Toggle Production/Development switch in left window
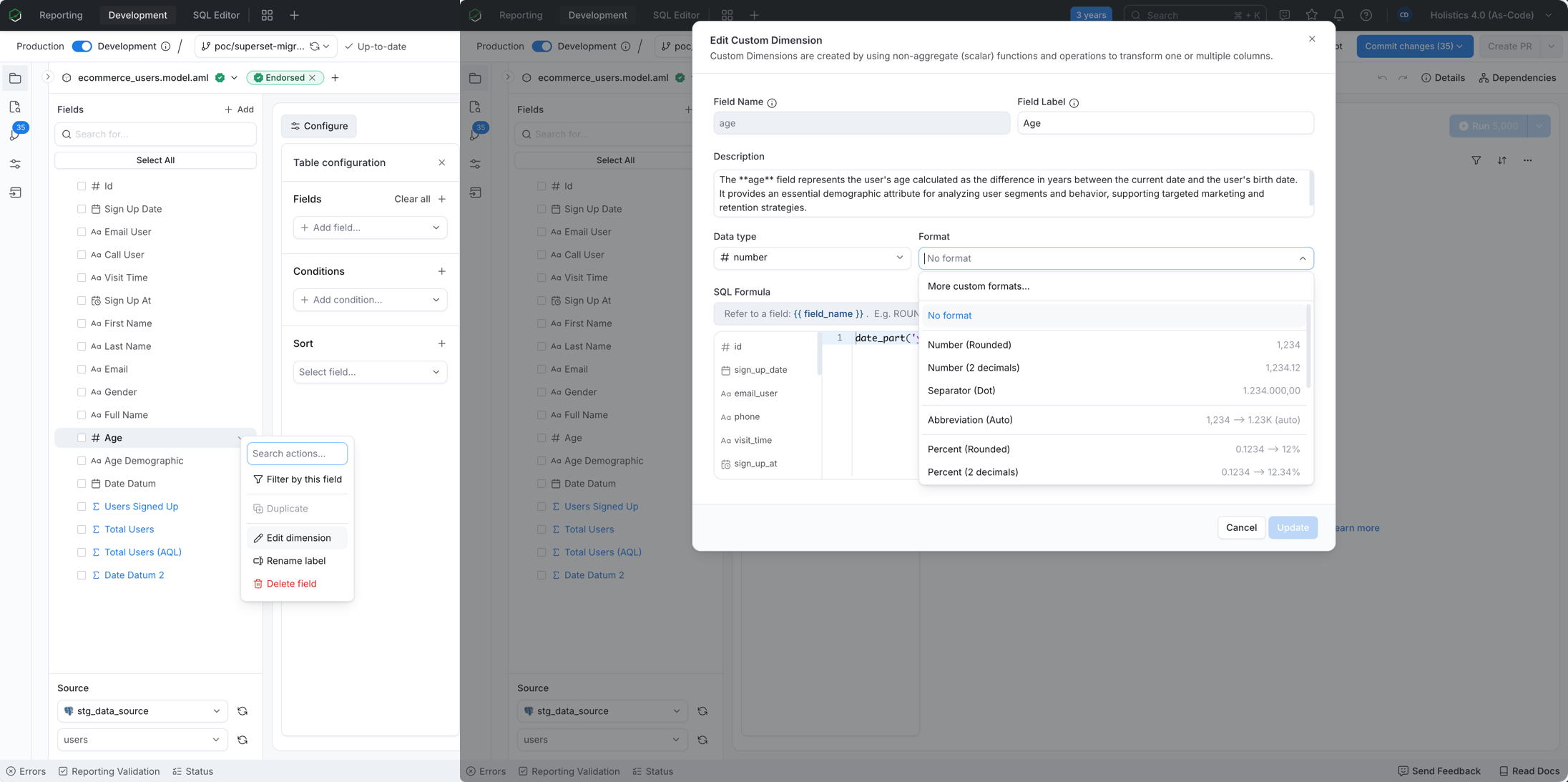1568x782 pixels. (x=82, y=47)
